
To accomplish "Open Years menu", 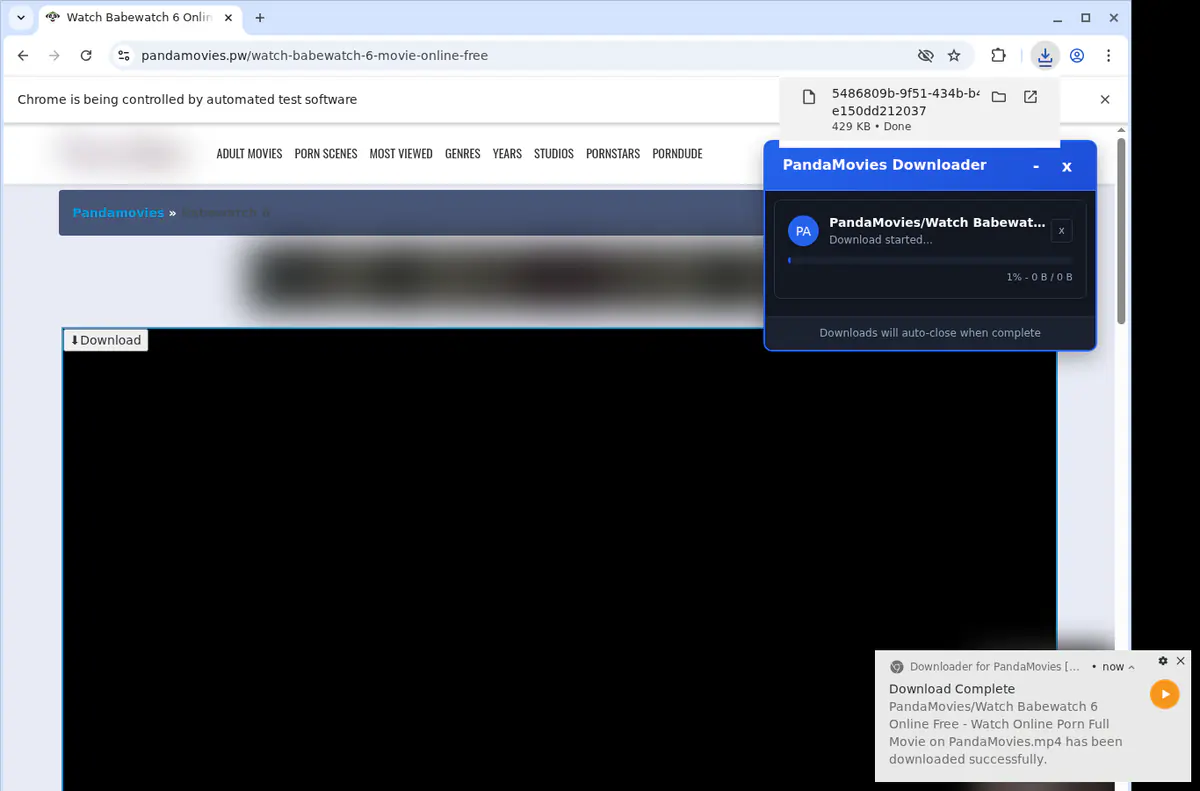I will [x=507, y=154].
